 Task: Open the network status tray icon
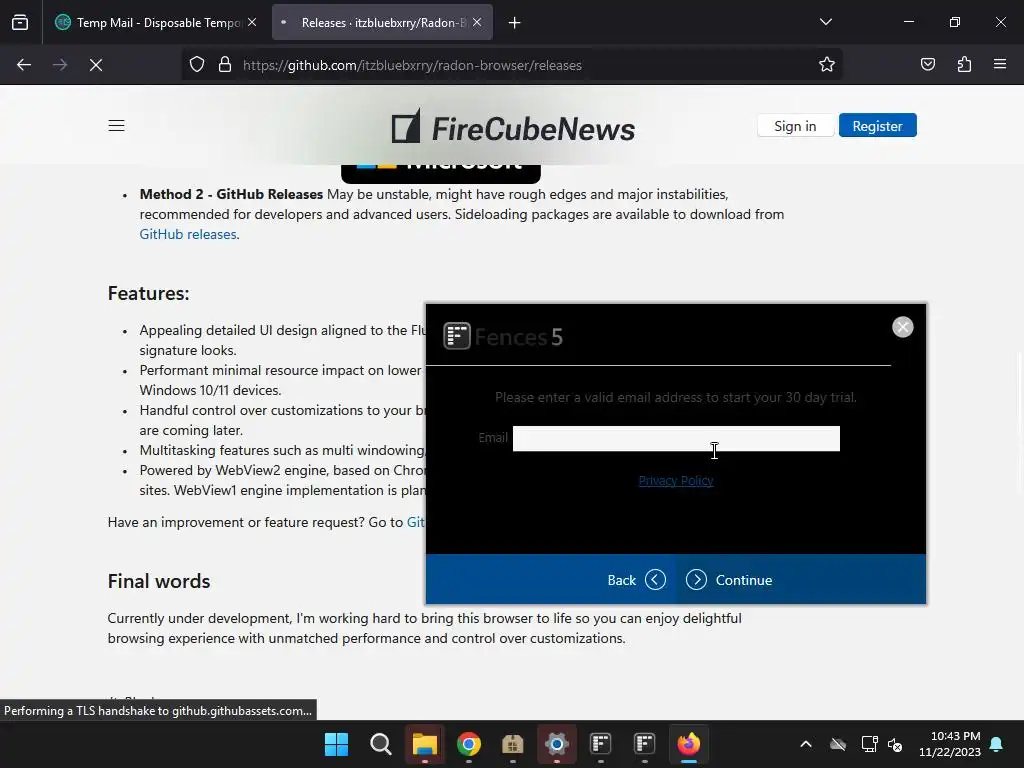[x=869, y=744]
